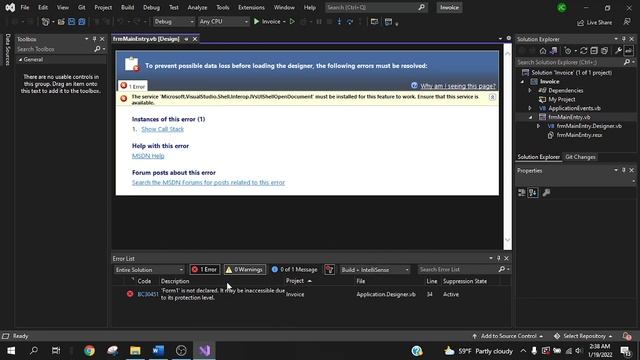
Task: Collapse the General group in Toolbox
Action: pos(20,60)
